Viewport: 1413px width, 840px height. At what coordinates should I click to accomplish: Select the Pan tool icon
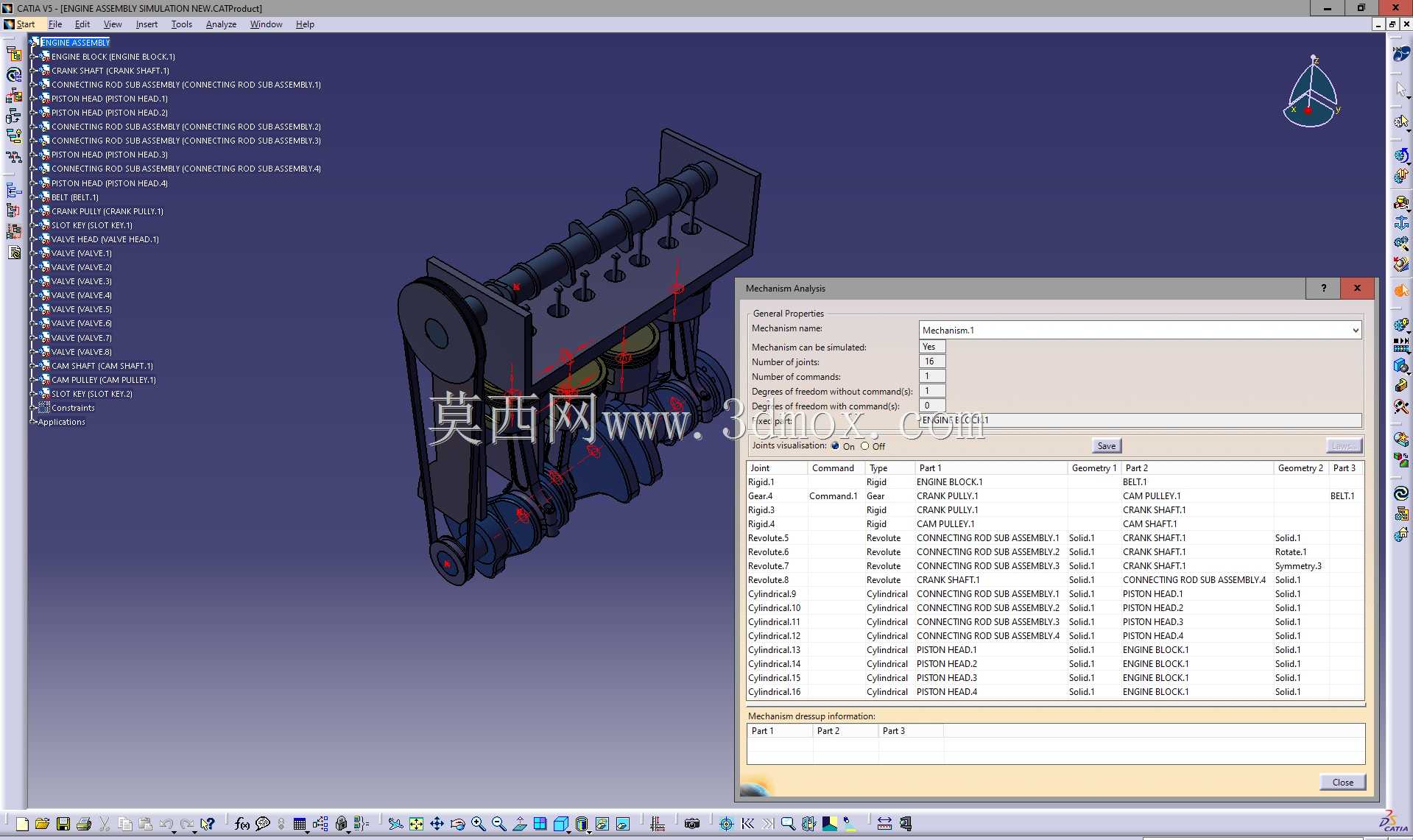click(x=437, y=824)
